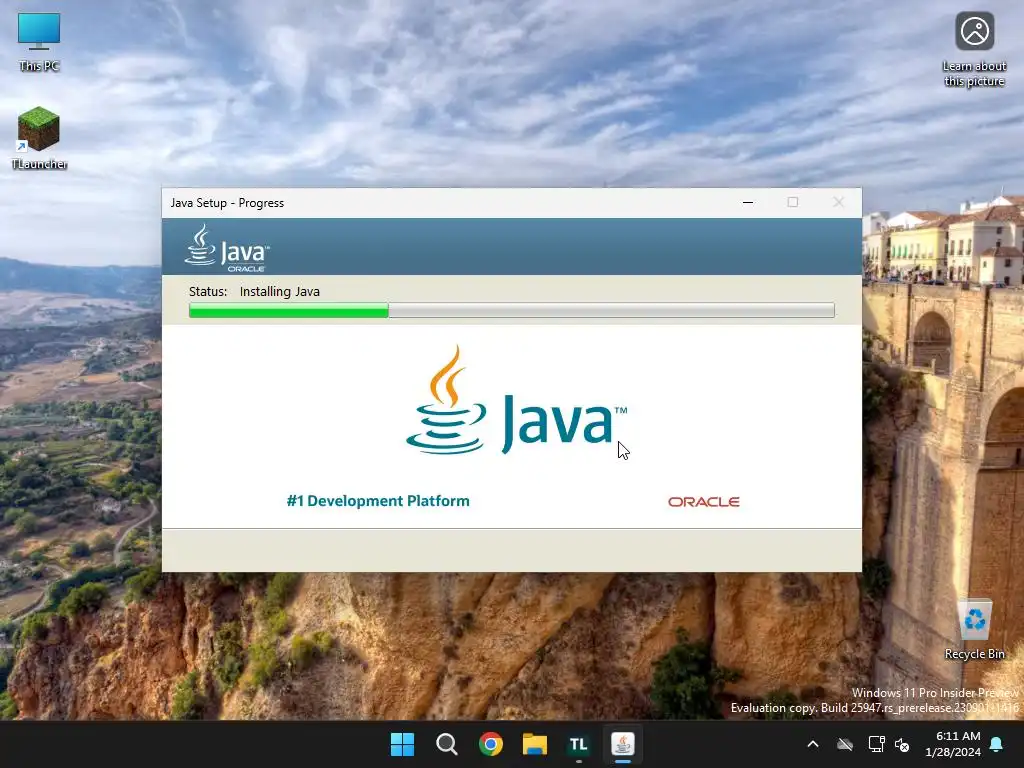Click the cloud sync tray icon
The height and width of the screenshot is (768, 1024).
(845, 744)
